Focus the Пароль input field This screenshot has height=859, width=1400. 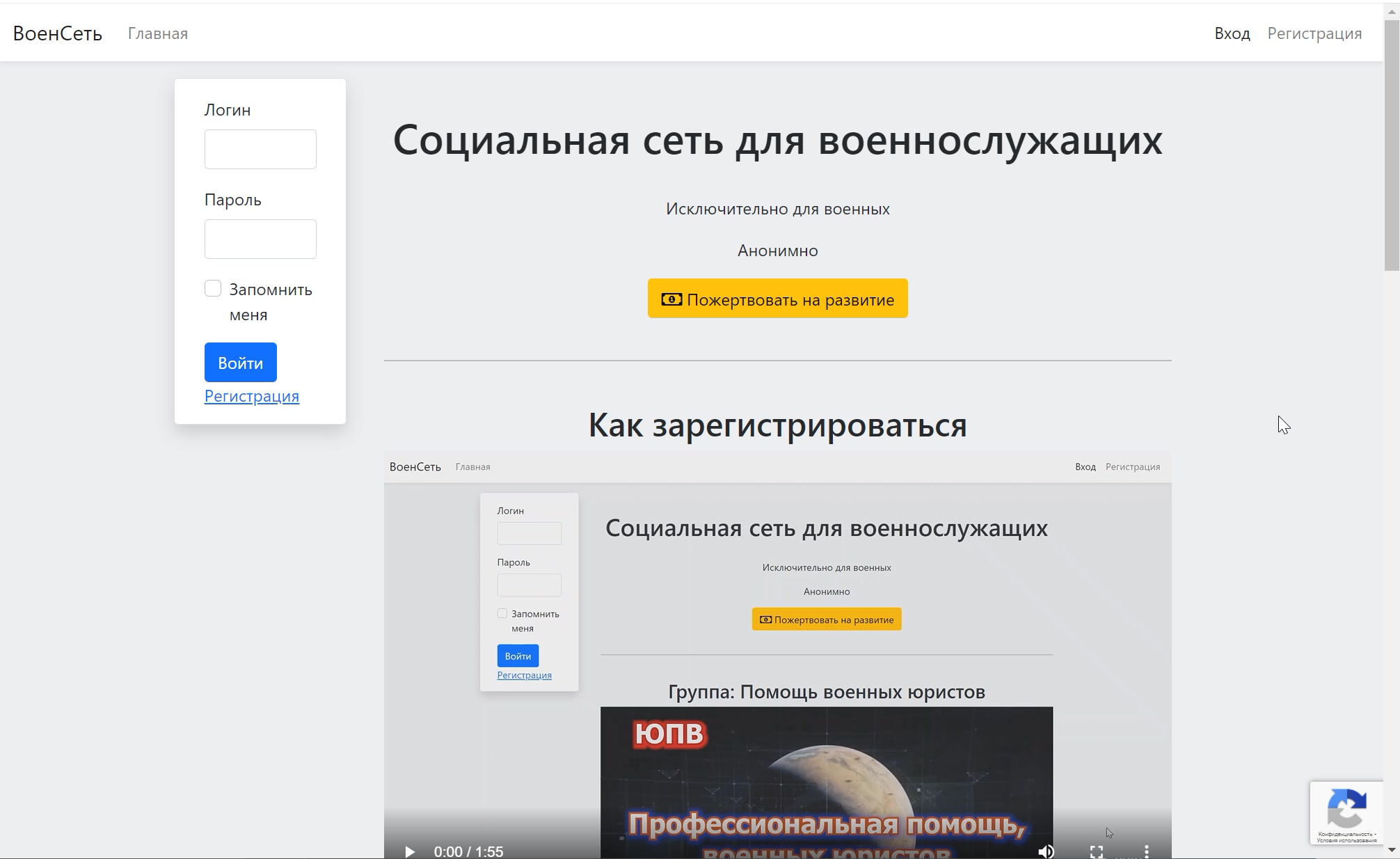click(x=260, y=239)
